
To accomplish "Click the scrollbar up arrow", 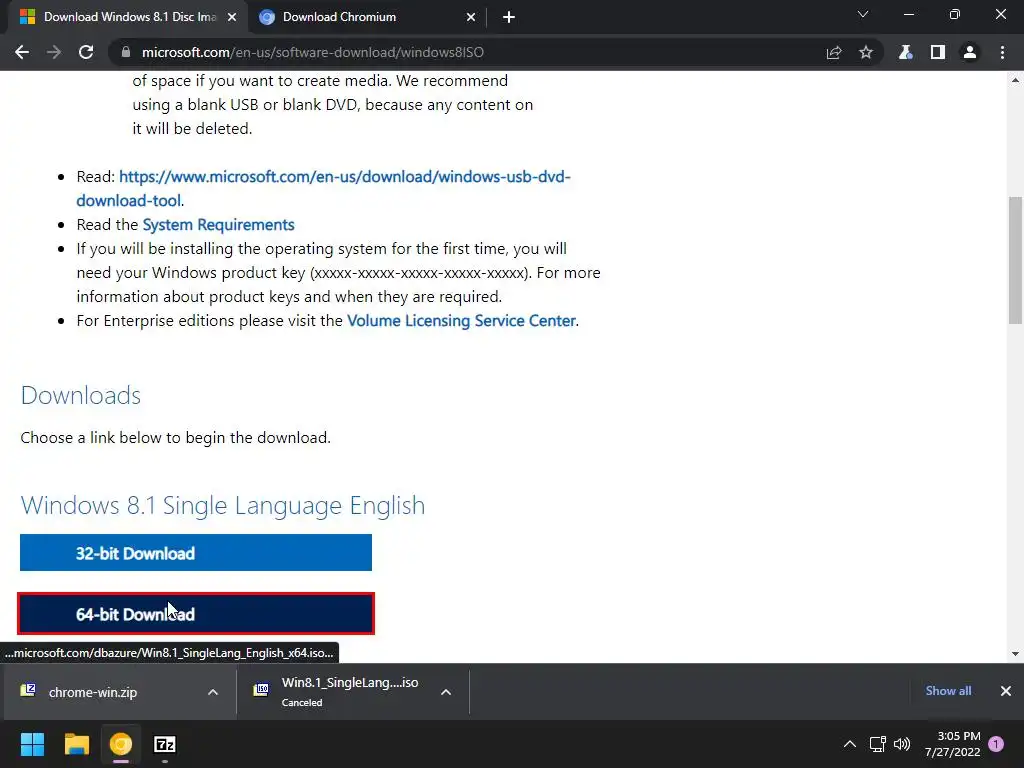I will pos(1015,80).
